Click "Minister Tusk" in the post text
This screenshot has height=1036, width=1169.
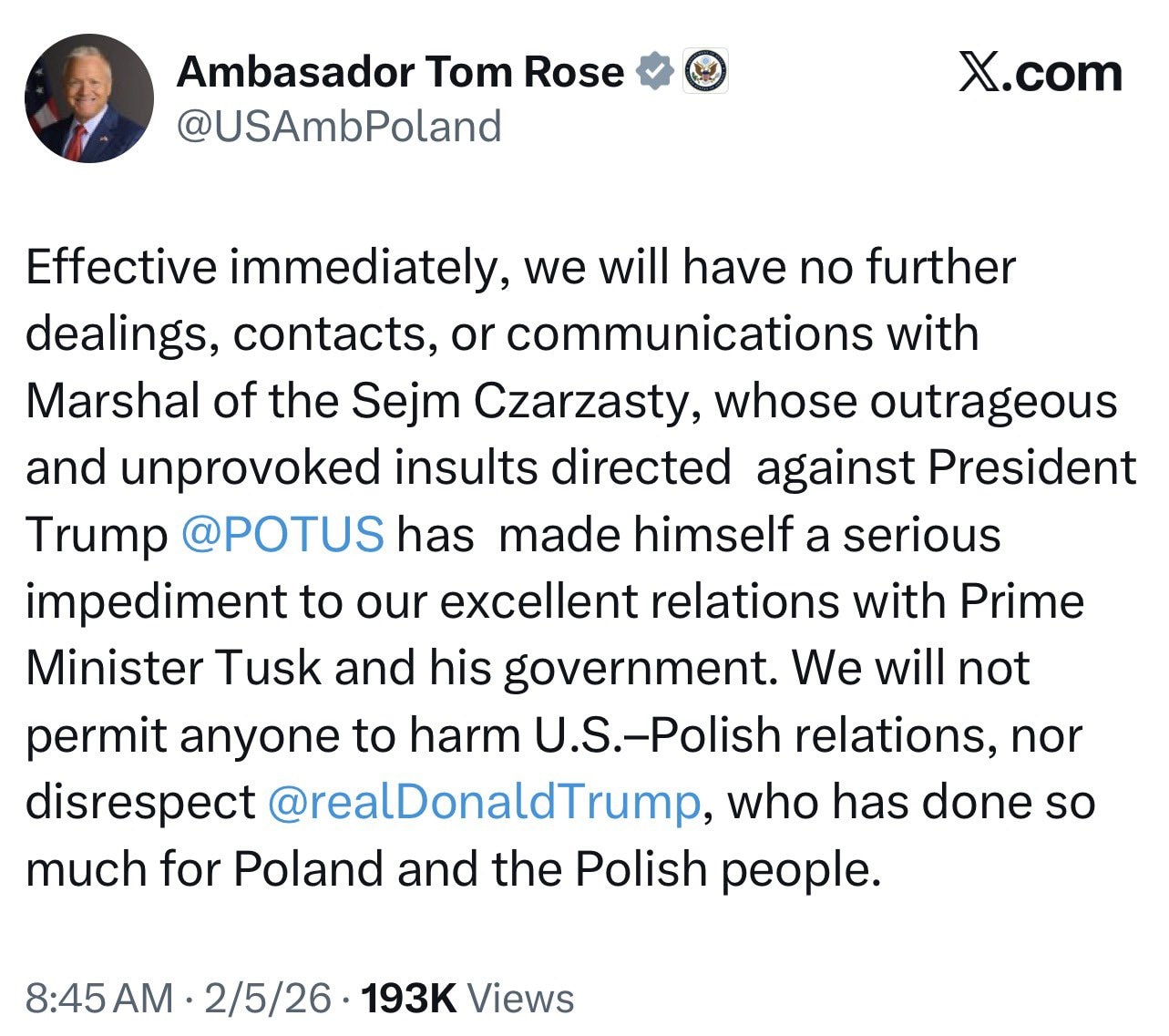click(x=173, y=668)
